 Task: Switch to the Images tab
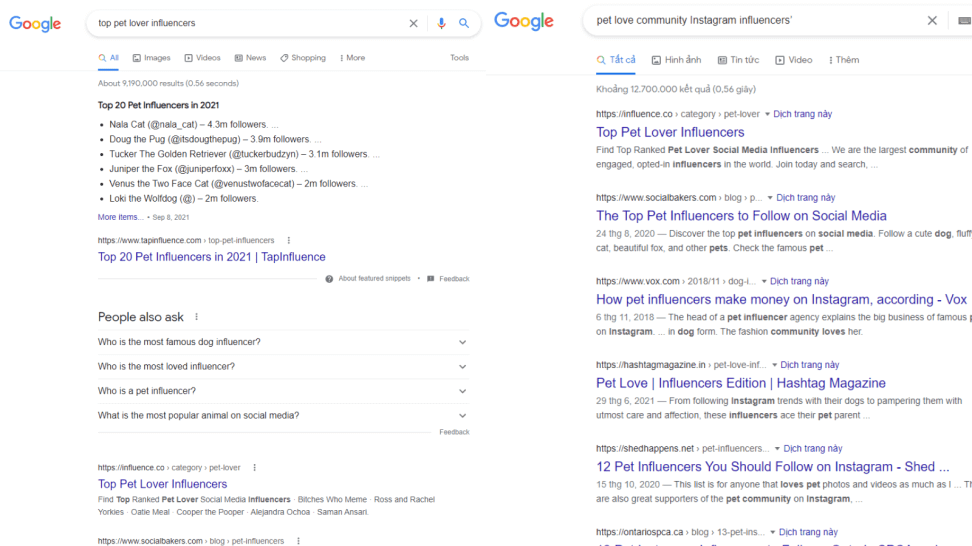click(151, 58)
